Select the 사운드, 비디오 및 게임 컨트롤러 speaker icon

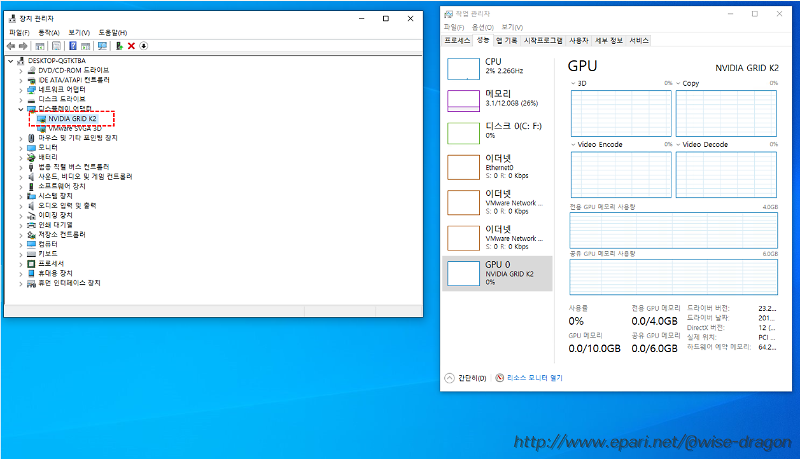pyautogui.click(x=31, y=176)
